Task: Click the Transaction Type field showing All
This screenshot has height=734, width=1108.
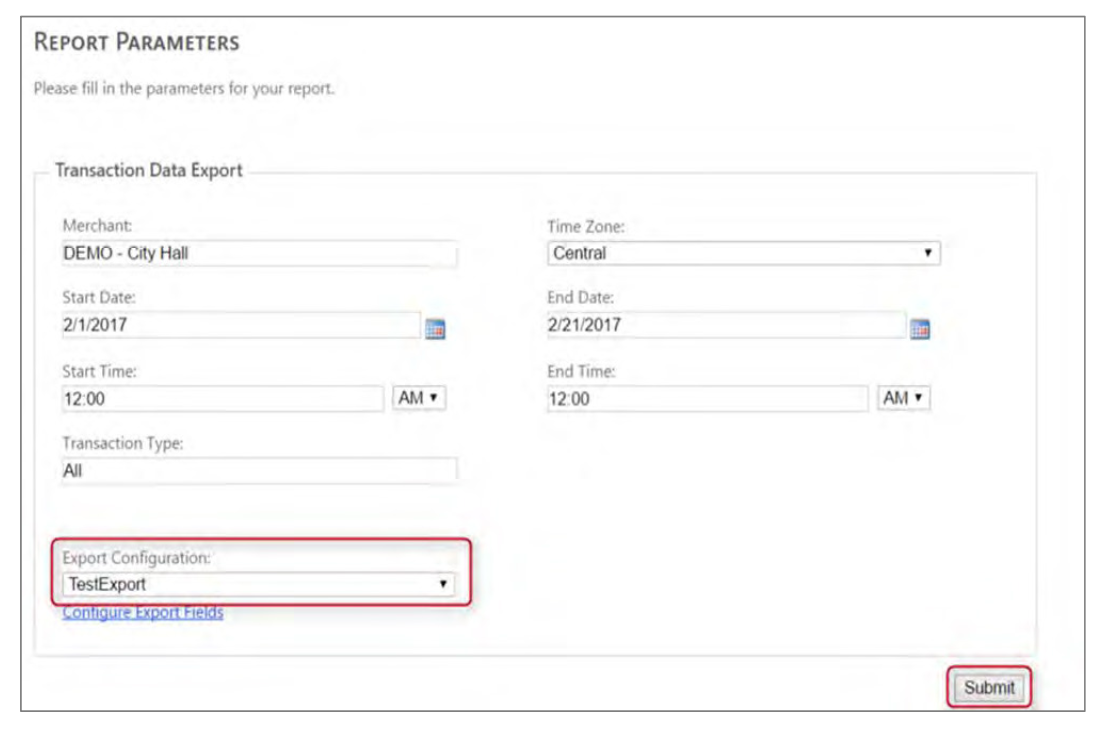Action: tap(259, 470)
